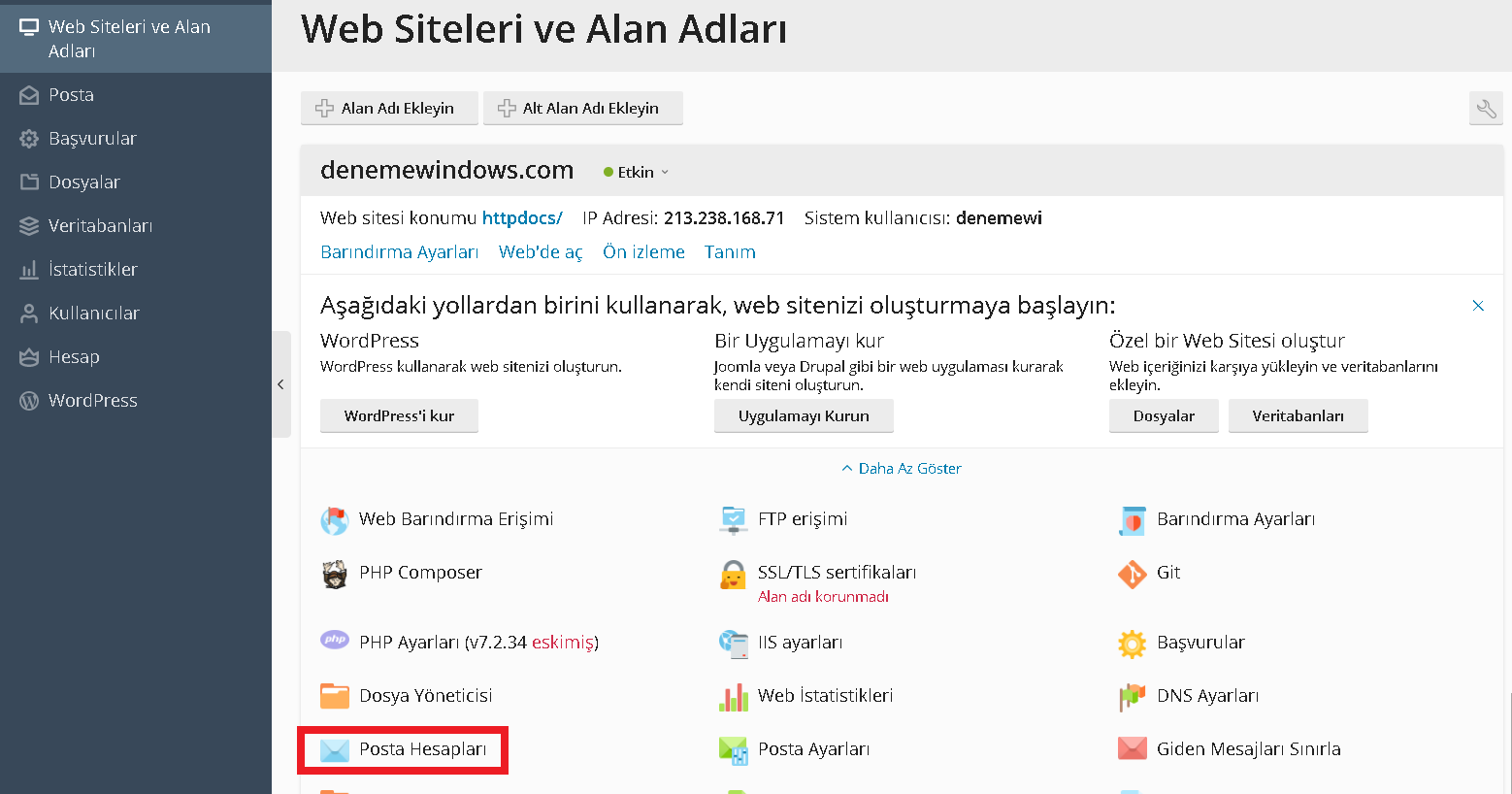Collapse tools with Daha Az Göster
Image resolution: width=1512 pixels, height=794 pixels.
pos(902,468)
